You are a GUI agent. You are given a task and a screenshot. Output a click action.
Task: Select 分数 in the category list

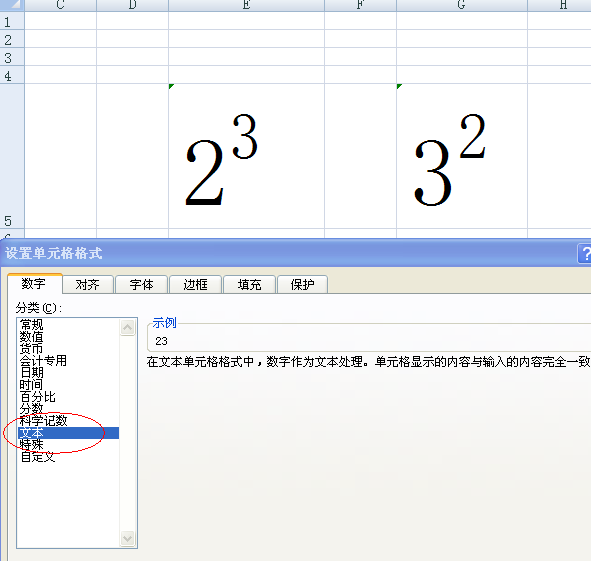69,409
